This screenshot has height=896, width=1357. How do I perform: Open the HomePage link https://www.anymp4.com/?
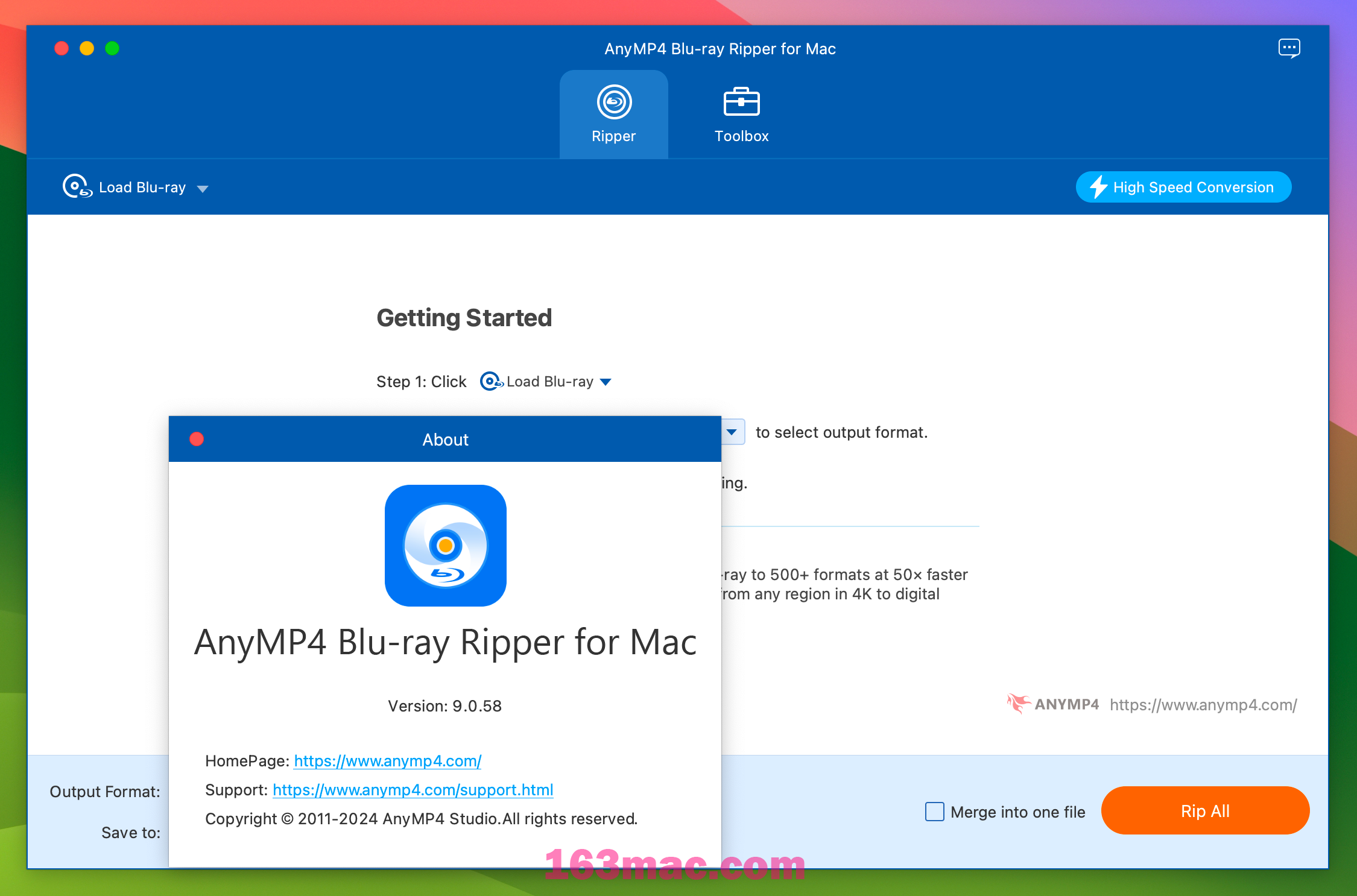click(x=388, y=761)
